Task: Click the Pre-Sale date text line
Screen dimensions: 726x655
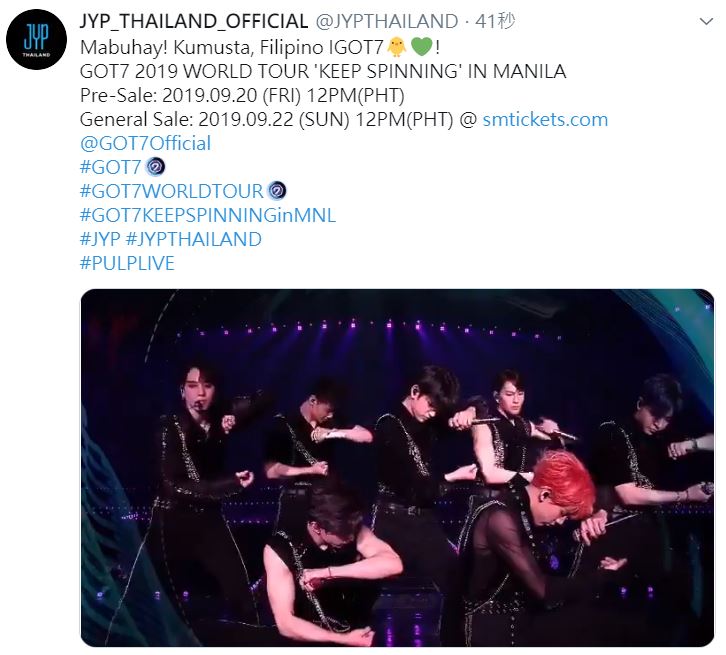Action: [x=242, y=95]
